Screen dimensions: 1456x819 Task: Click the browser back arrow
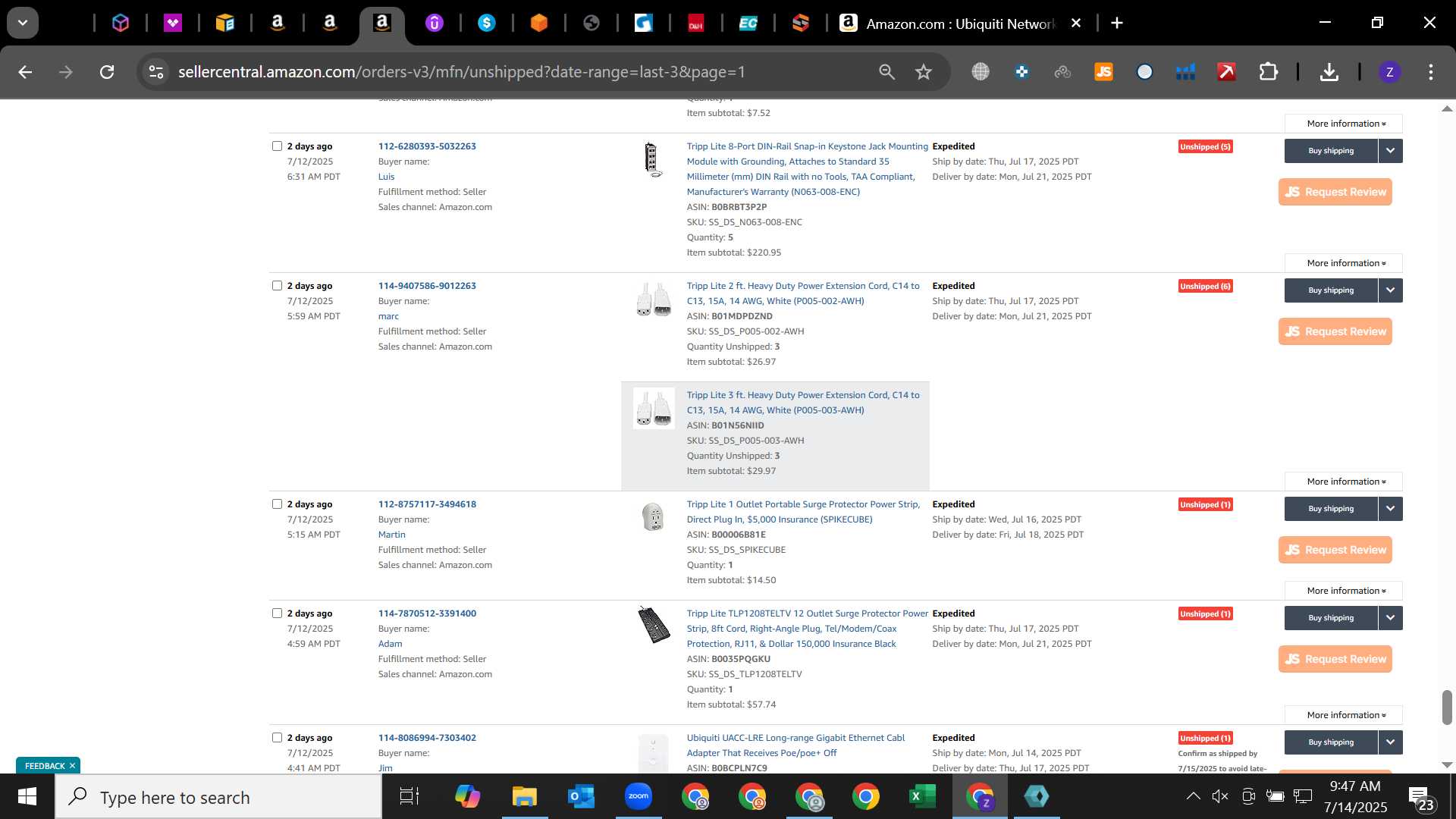25,72
